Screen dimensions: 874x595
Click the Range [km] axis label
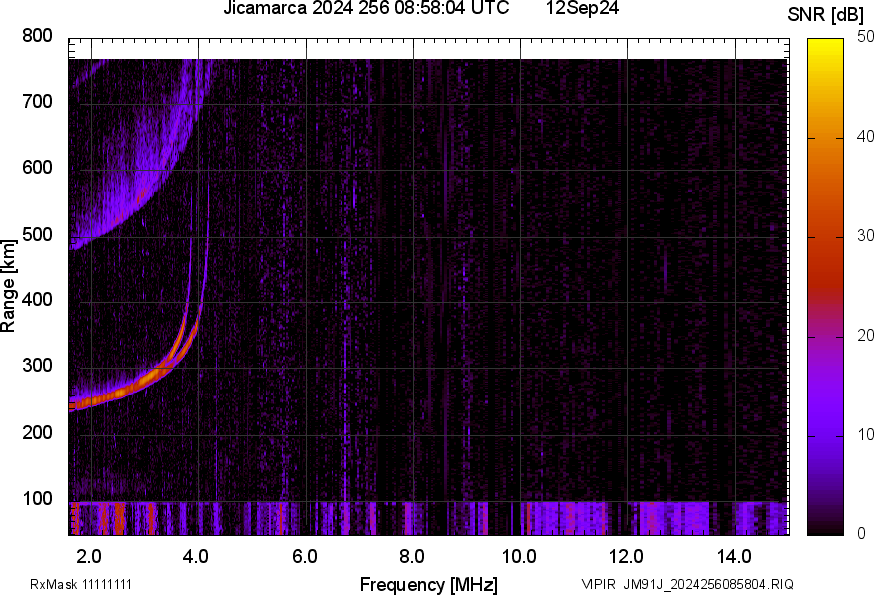9,286
